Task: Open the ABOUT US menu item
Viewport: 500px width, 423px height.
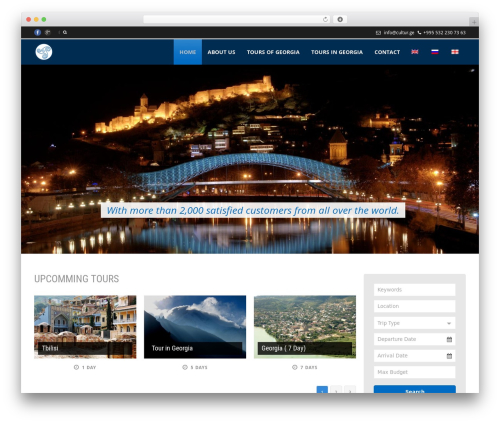Action: pyautogui.click(x=221, y=52)
